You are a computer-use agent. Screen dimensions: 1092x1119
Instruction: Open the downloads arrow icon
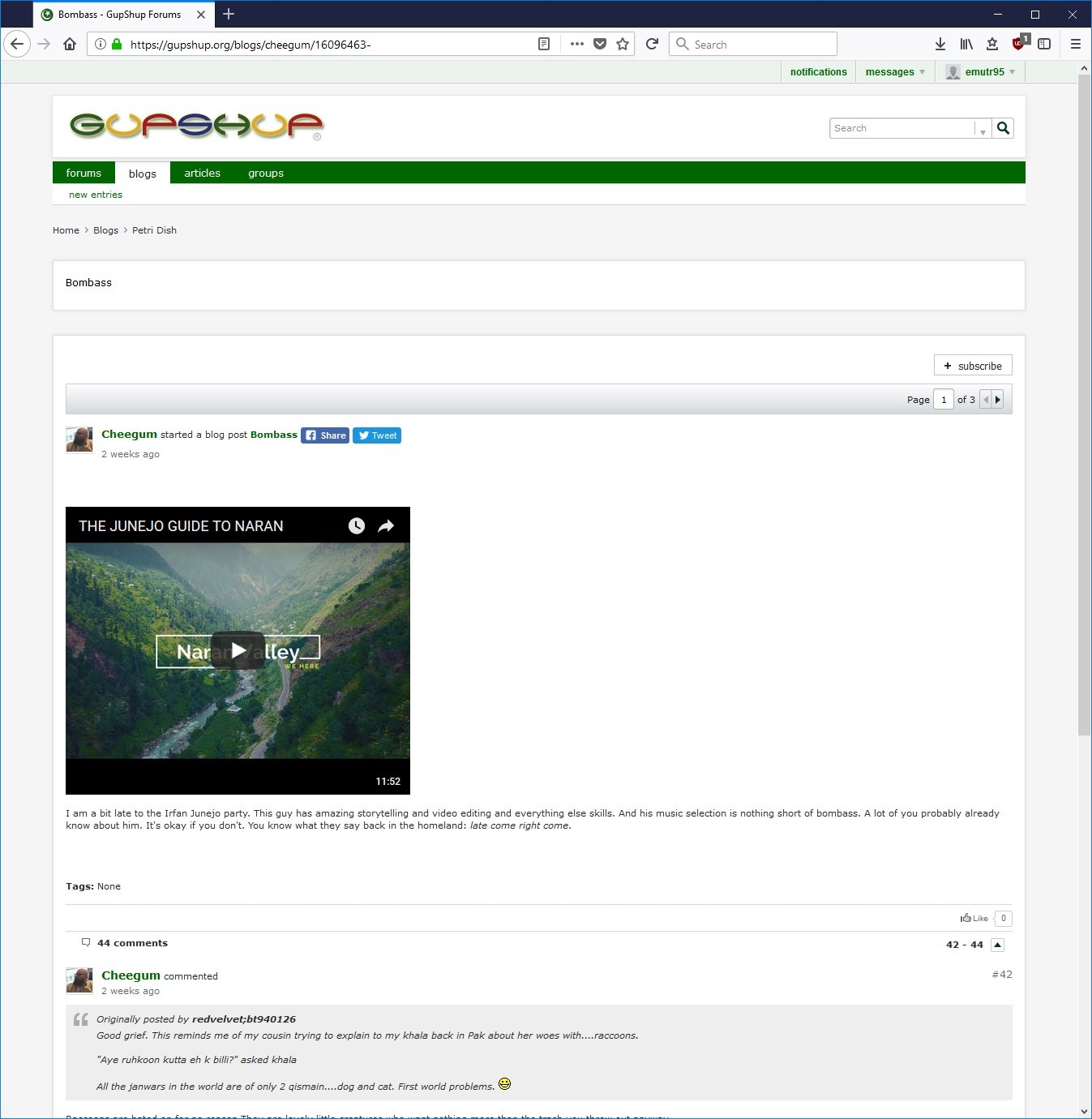click(940, 44)
